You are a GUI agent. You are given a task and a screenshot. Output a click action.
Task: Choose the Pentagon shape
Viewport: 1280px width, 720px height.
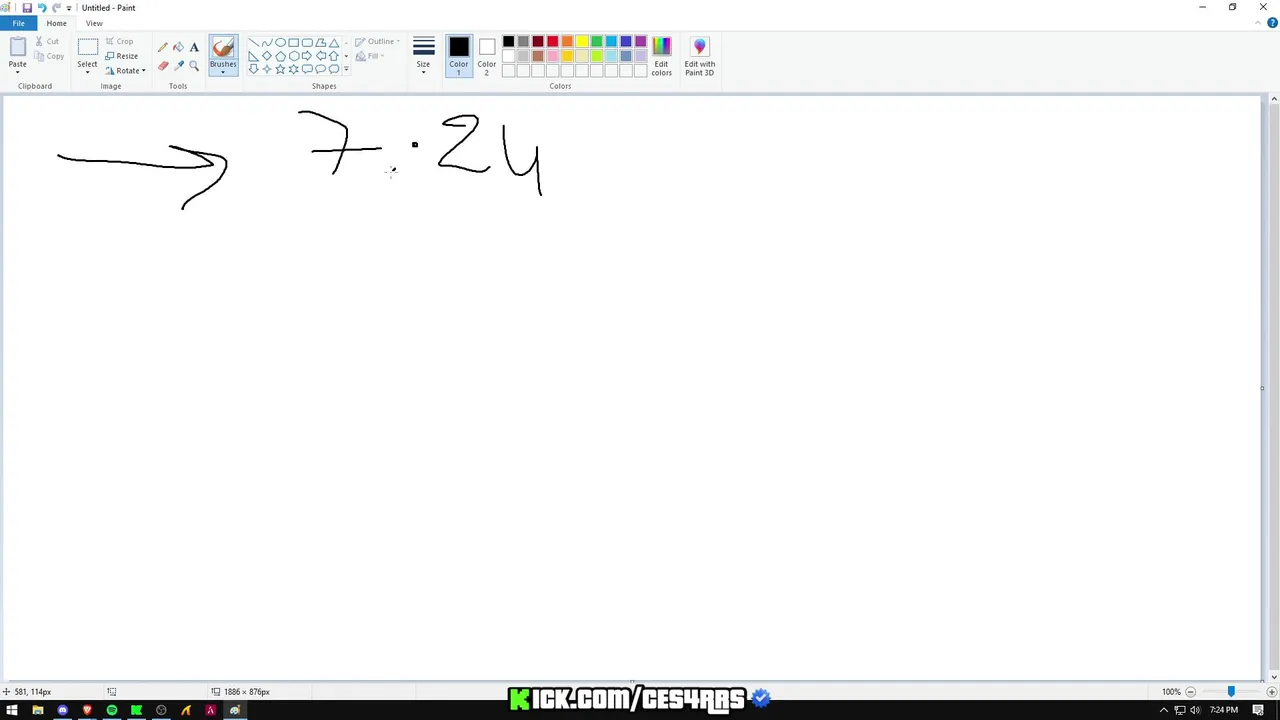(280, 56)
